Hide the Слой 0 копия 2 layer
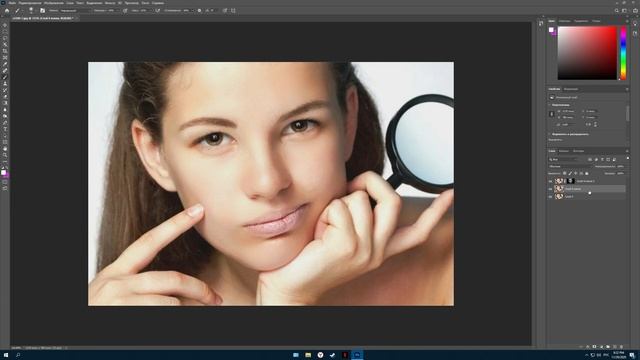Image resolution: width=640 pixels, height=360 pixels. (x=550, y=181)
